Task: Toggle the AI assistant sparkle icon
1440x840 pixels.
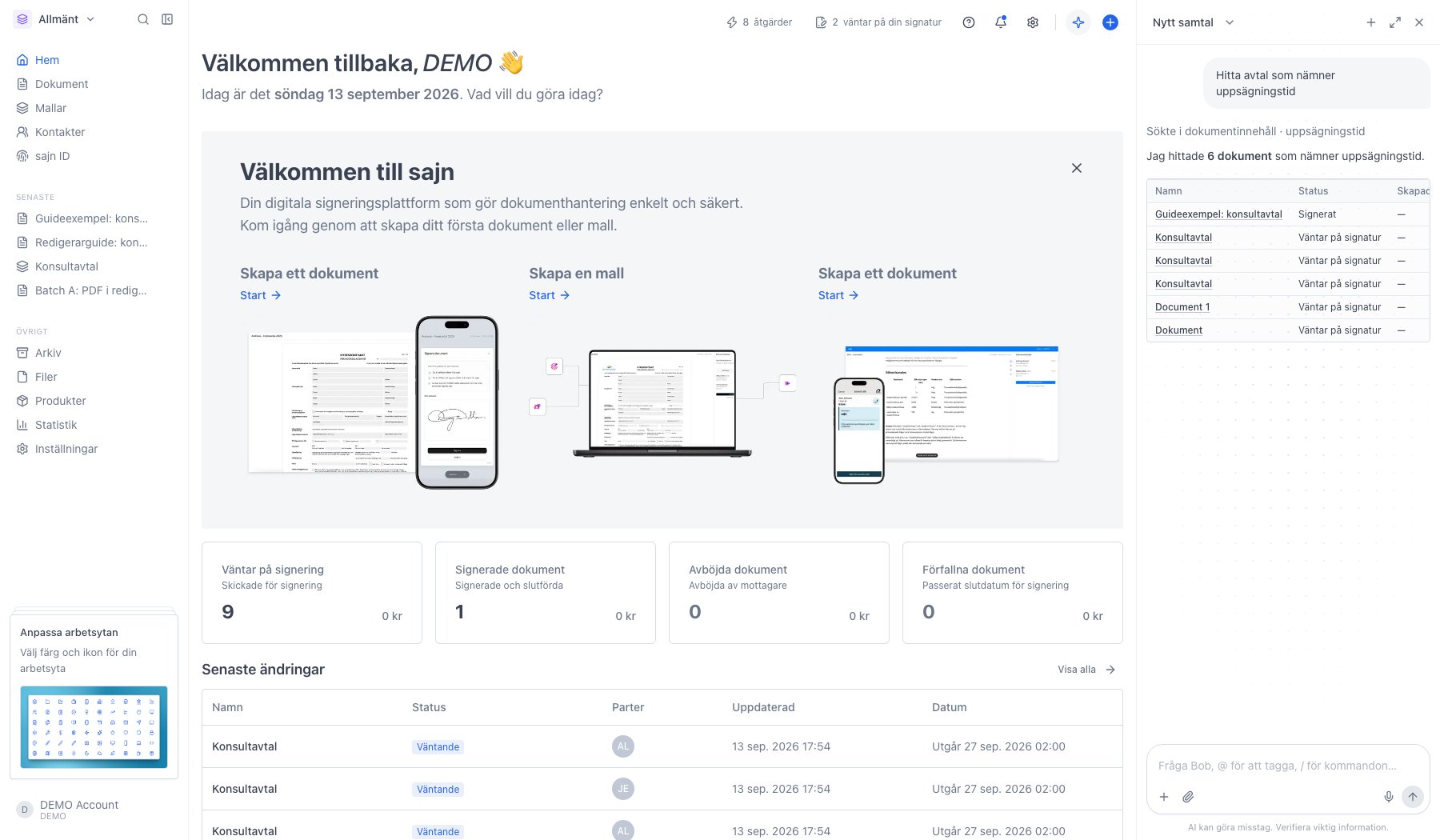Action: (x=1078, y=22)
